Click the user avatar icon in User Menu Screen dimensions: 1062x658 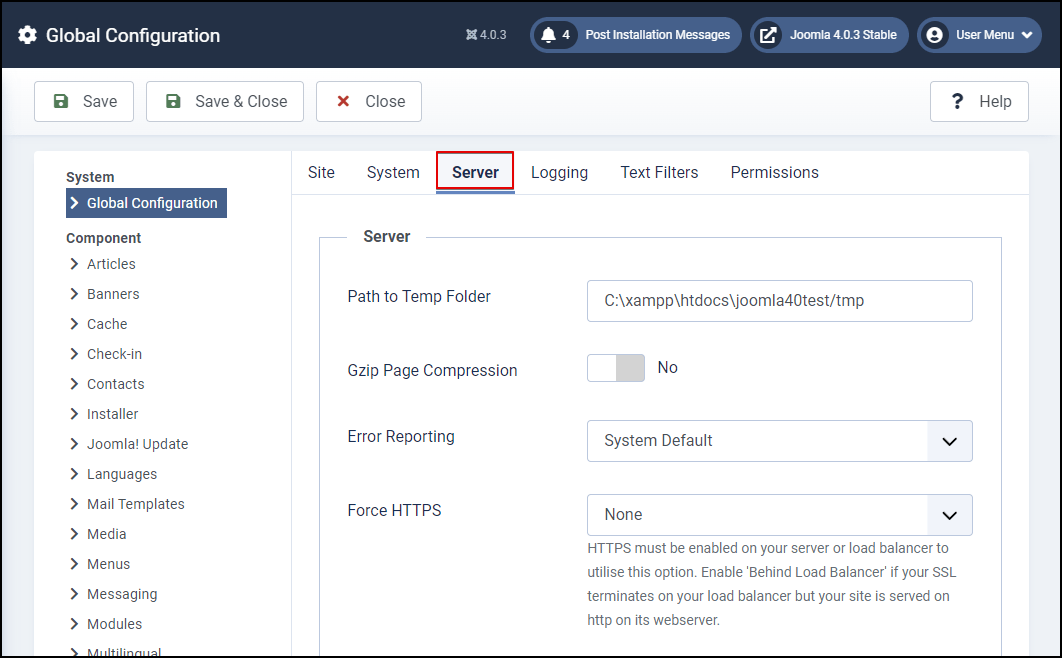point(934,34)
